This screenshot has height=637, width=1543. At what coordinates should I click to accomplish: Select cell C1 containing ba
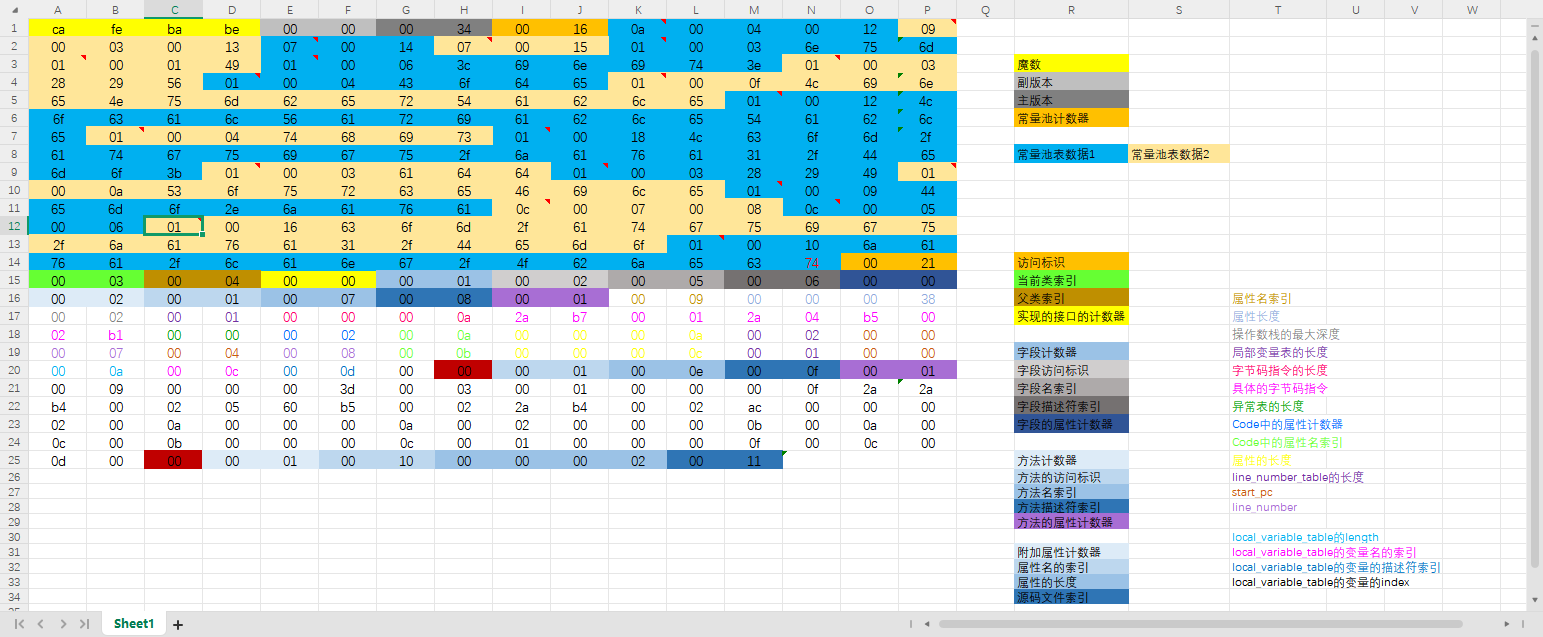click(x=174, y=29)
